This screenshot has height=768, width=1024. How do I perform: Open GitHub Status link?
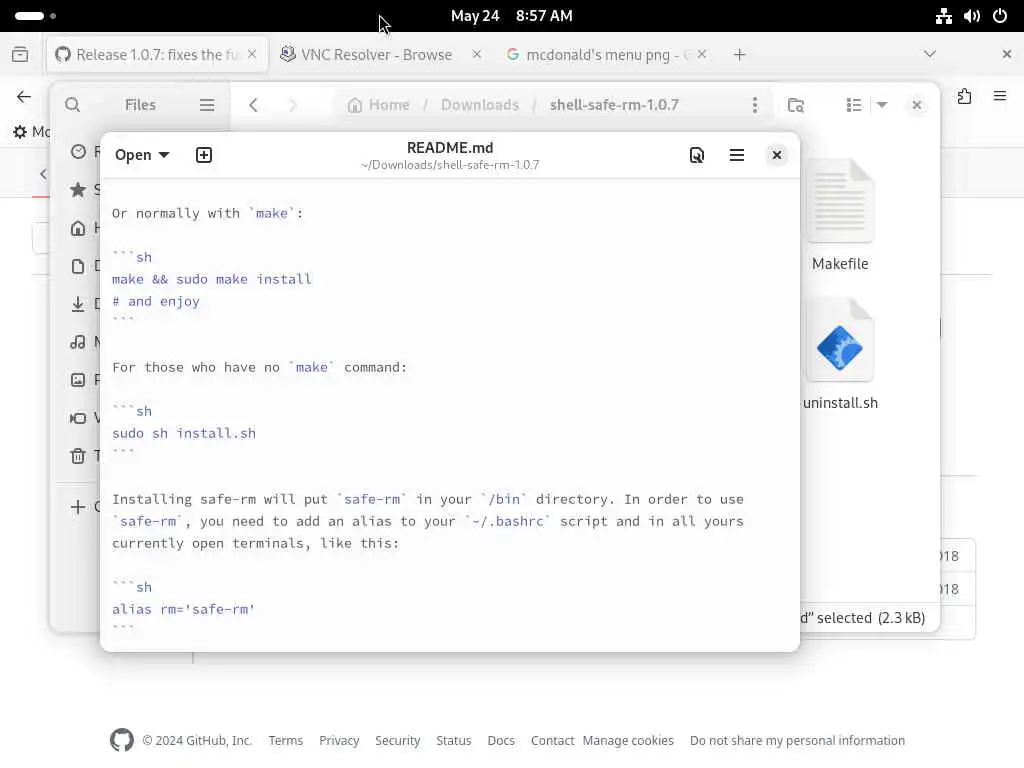(454, 741)
